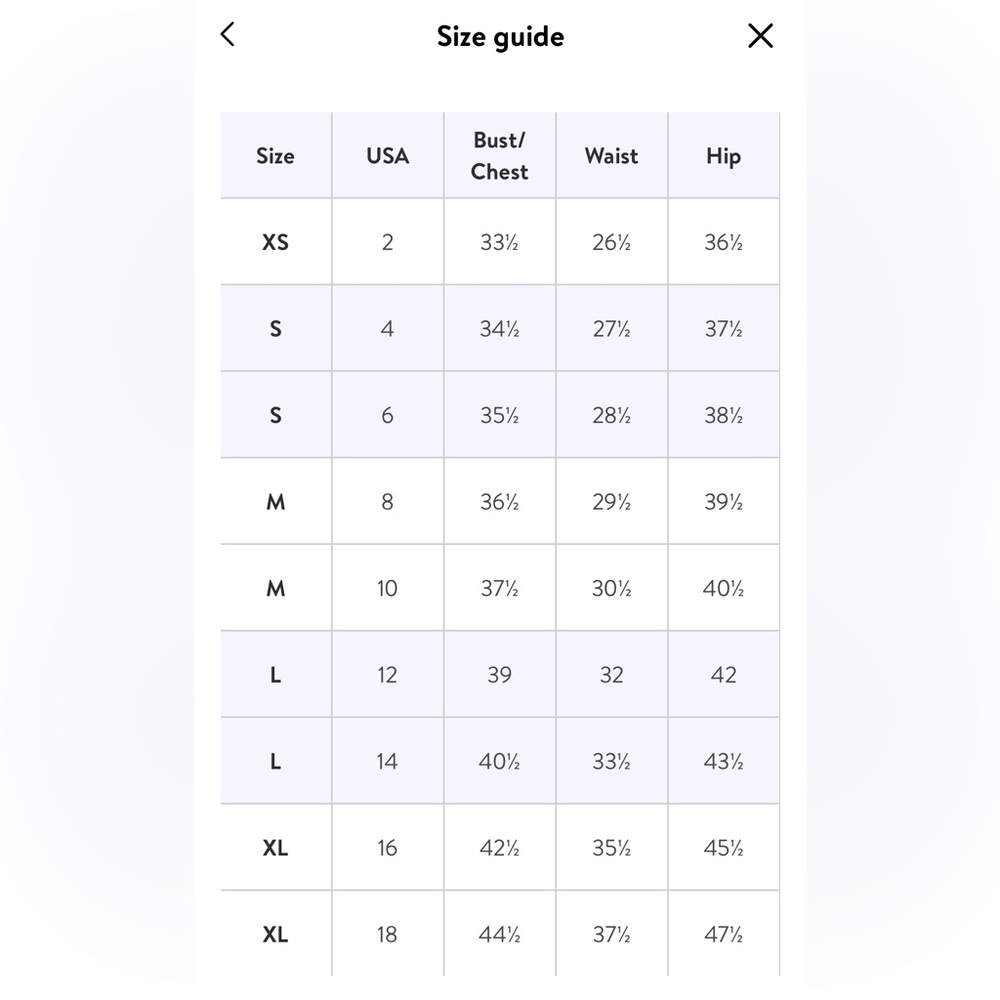This screenshot has width=1000, height=1000.
Task: Click USA size 2 cell
Action: coord(388,242)
